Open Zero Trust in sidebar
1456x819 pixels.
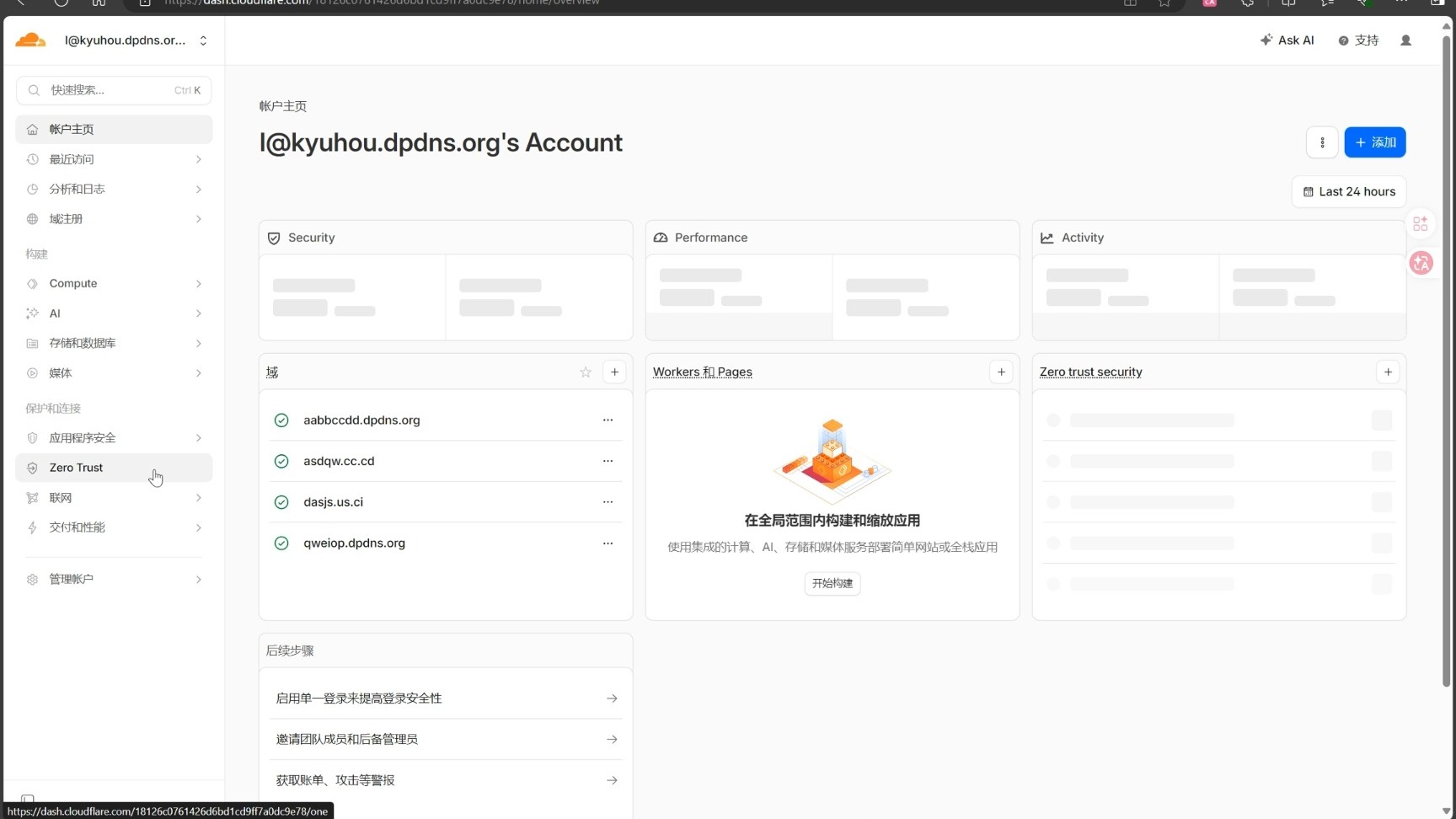(114, 468)
